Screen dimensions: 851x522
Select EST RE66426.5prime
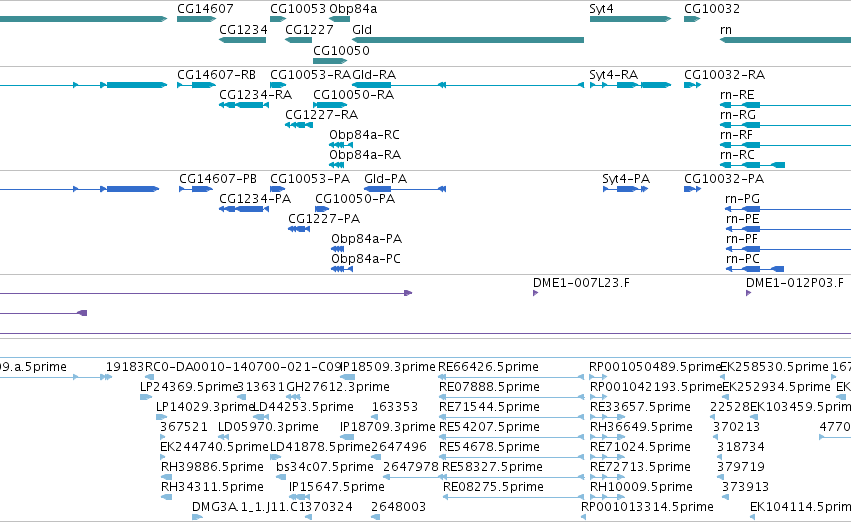point(488,367)
